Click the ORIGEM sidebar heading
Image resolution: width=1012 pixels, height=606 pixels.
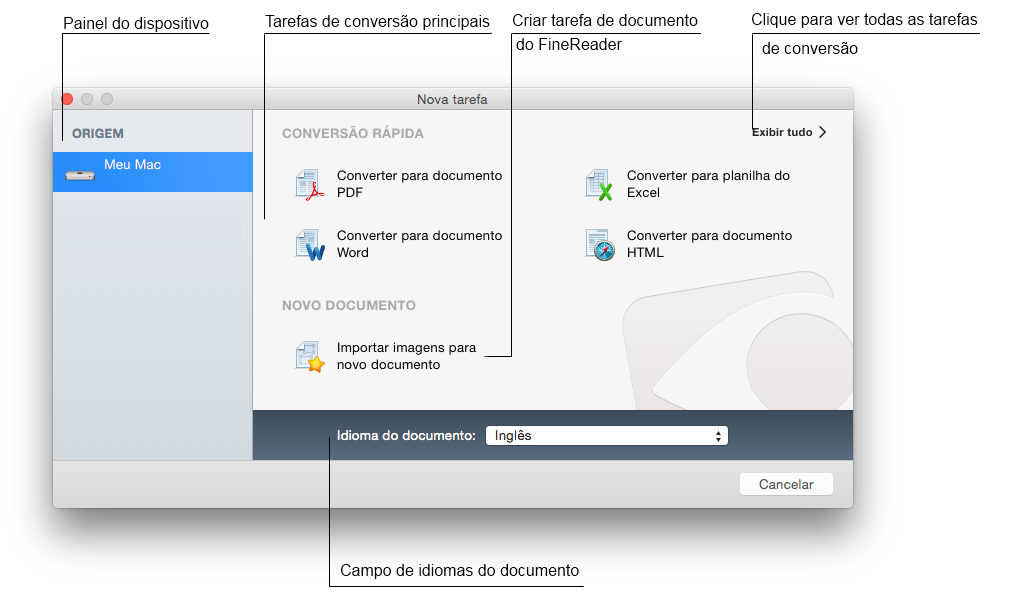pos(97,134)
